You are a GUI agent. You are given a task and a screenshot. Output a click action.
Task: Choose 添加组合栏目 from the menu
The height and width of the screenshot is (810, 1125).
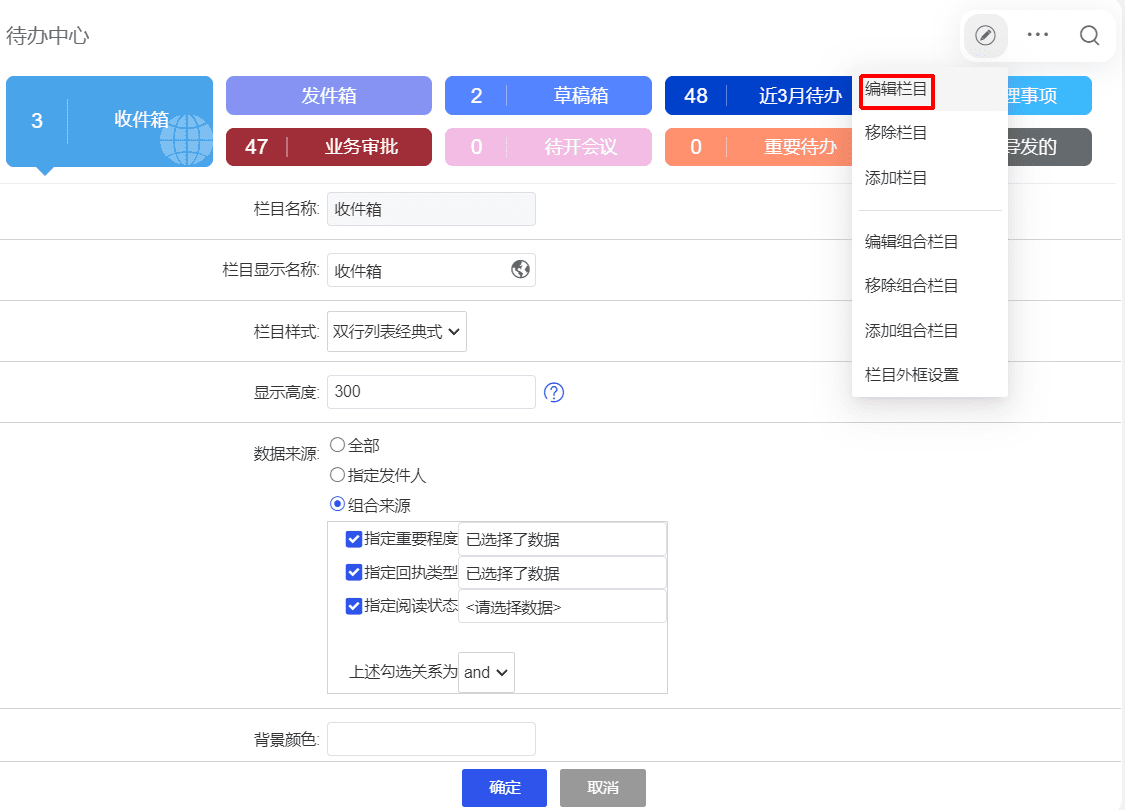tap(912, 331)
